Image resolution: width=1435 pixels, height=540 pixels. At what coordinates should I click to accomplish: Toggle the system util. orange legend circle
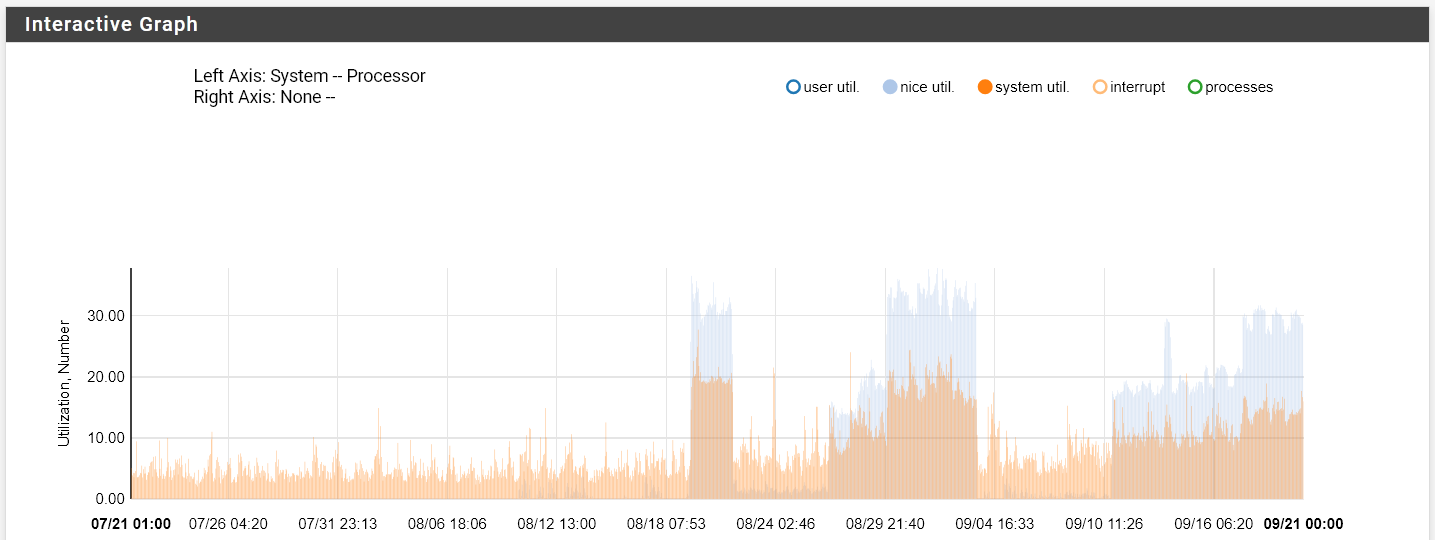pos(985,87)
